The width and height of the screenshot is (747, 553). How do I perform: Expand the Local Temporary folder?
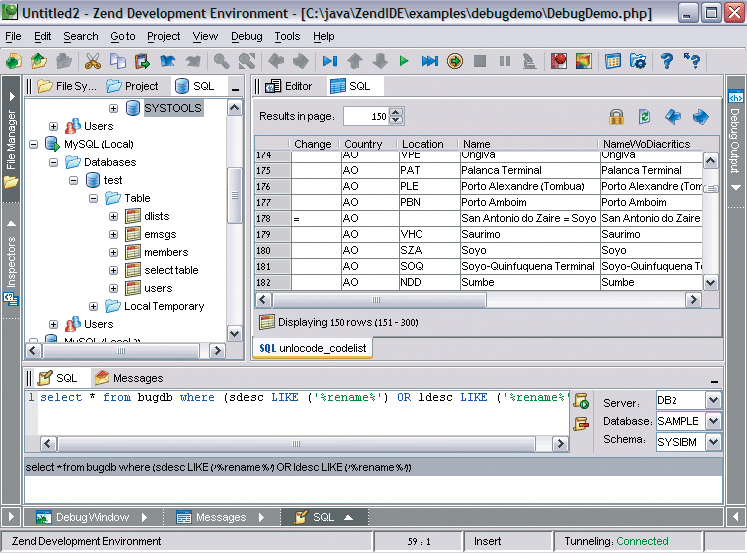93,306
